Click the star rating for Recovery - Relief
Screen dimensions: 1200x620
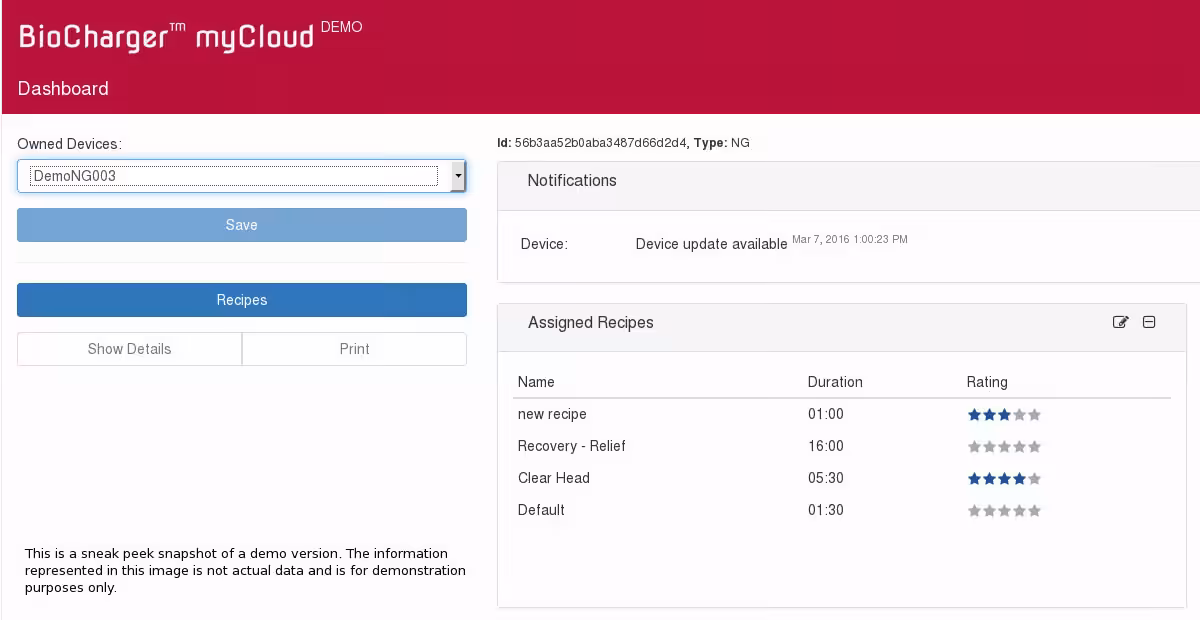coord(1004,447)
